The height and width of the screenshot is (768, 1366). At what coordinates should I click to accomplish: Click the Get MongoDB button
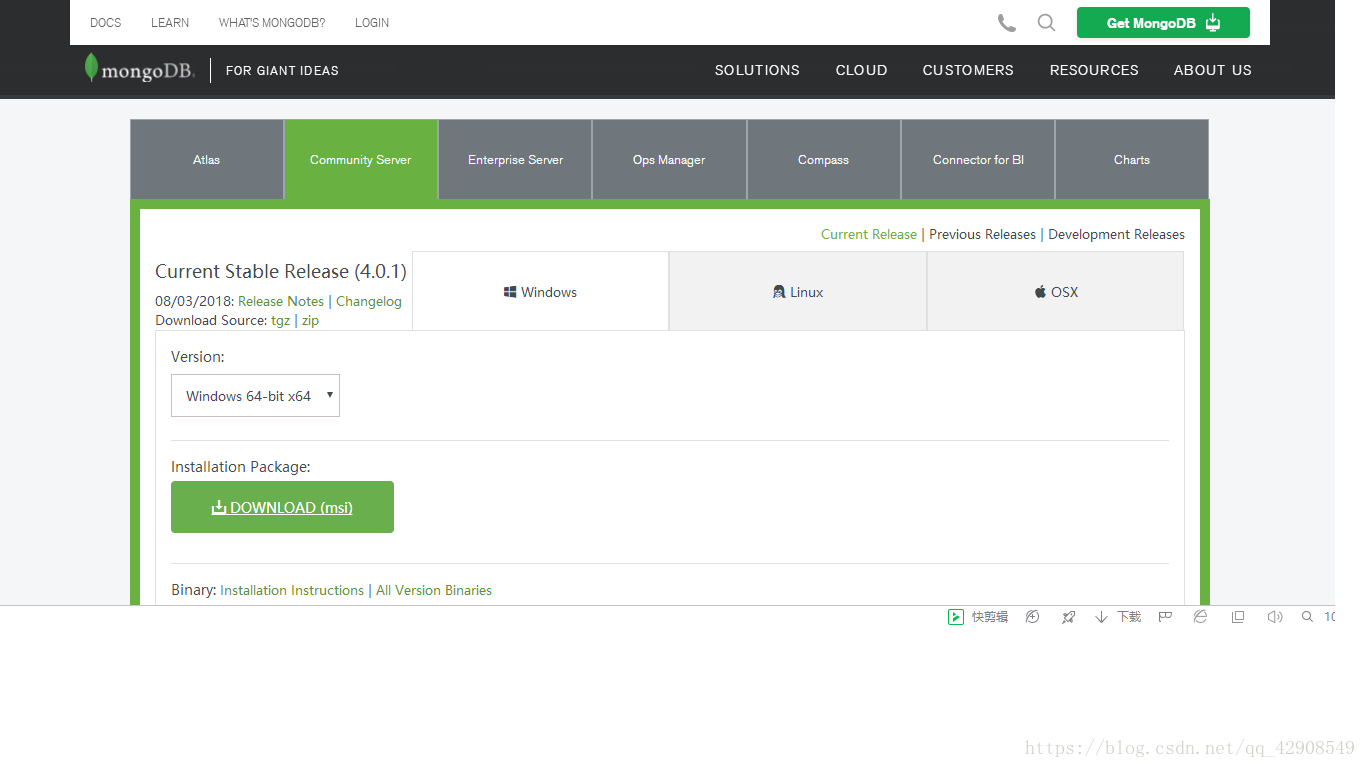coord(1163,23)
